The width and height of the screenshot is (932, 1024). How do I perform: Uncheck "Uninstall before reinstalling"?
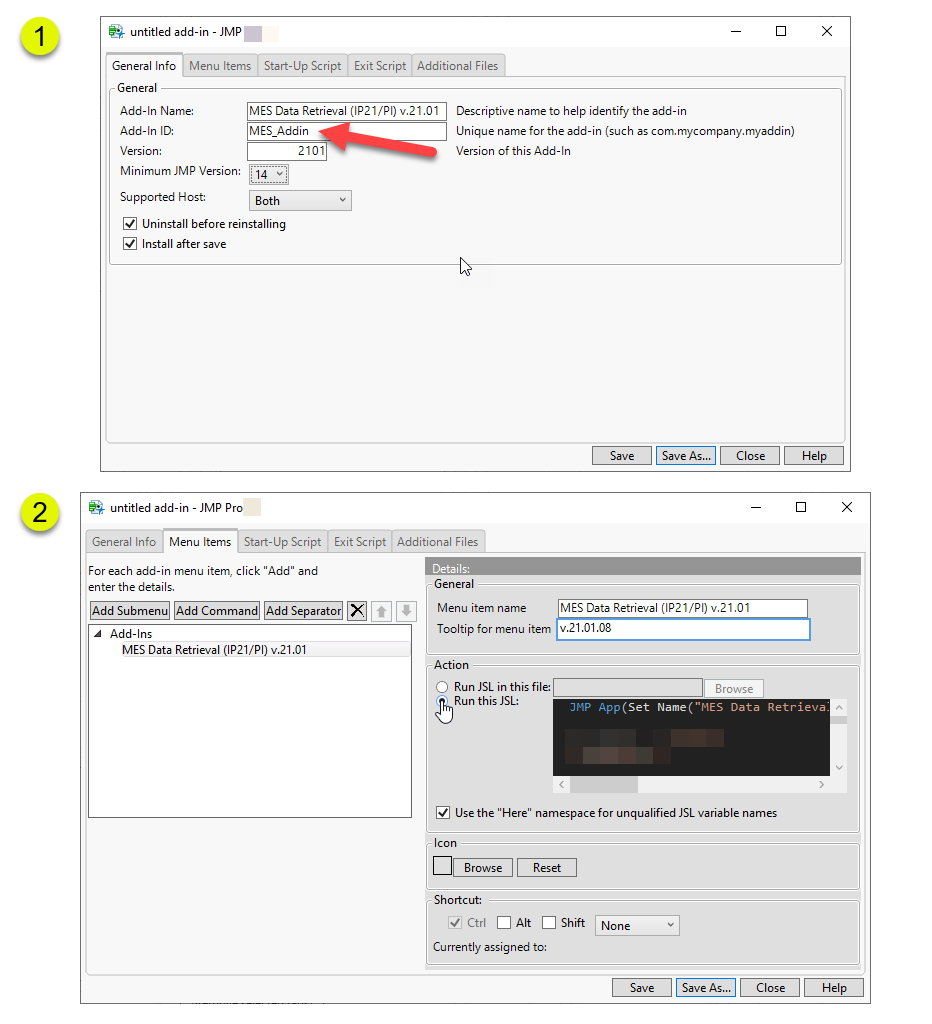point(130,223)
